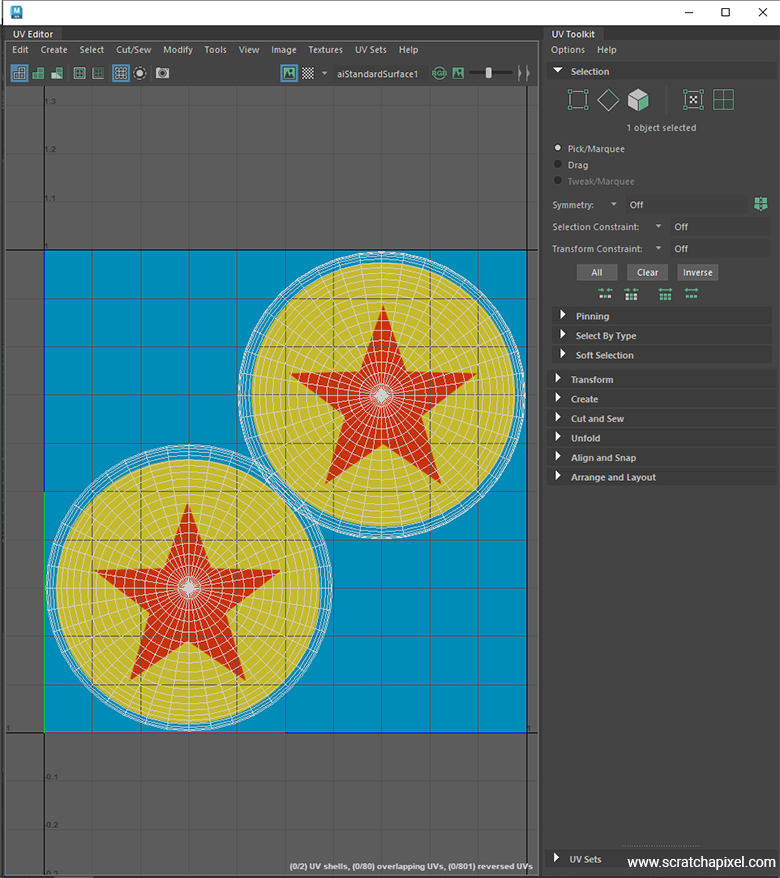Adjust the dim image slider handle

coord(489,73)
